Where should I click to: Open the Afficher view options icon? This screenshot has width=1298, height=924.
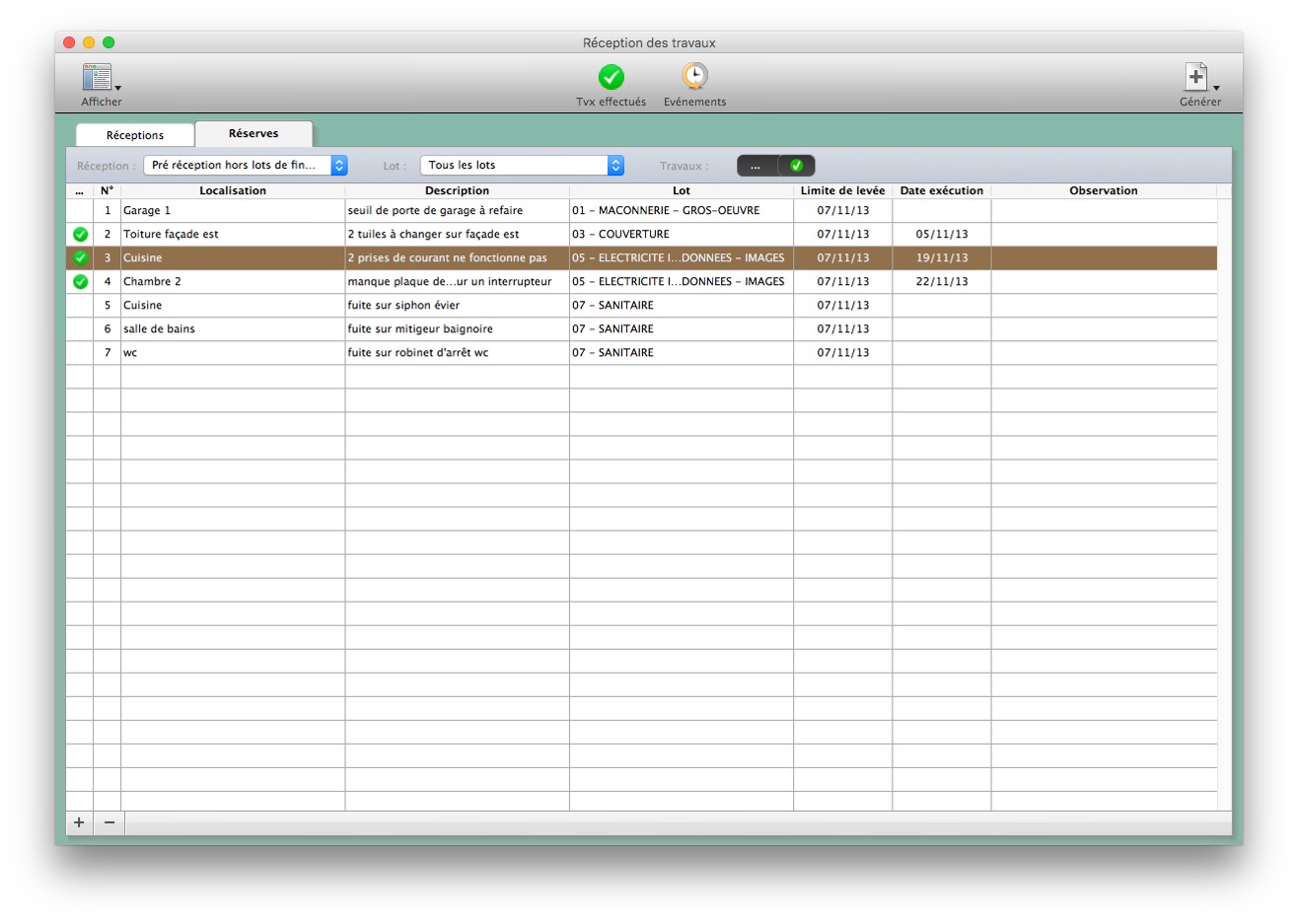(97, 77)
